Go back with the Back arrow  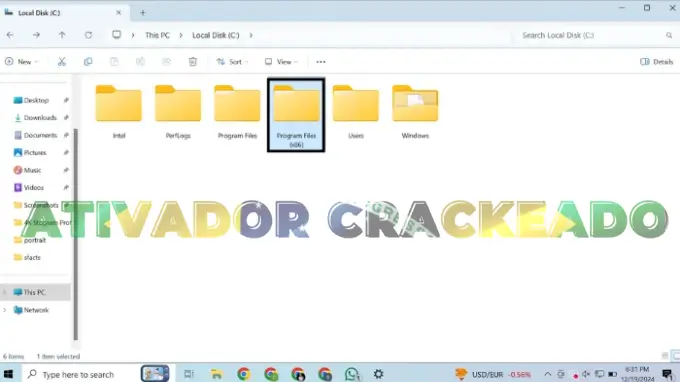[x=10, y=35]
